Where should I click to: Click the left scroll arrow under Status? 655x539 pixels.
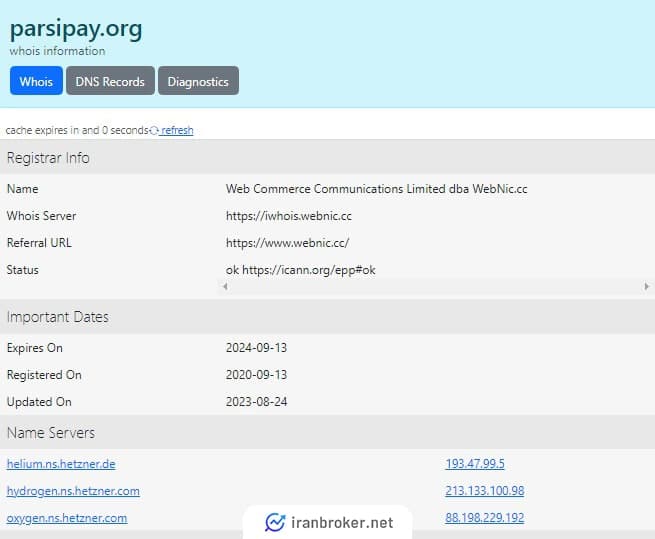[x=225, y=287]
